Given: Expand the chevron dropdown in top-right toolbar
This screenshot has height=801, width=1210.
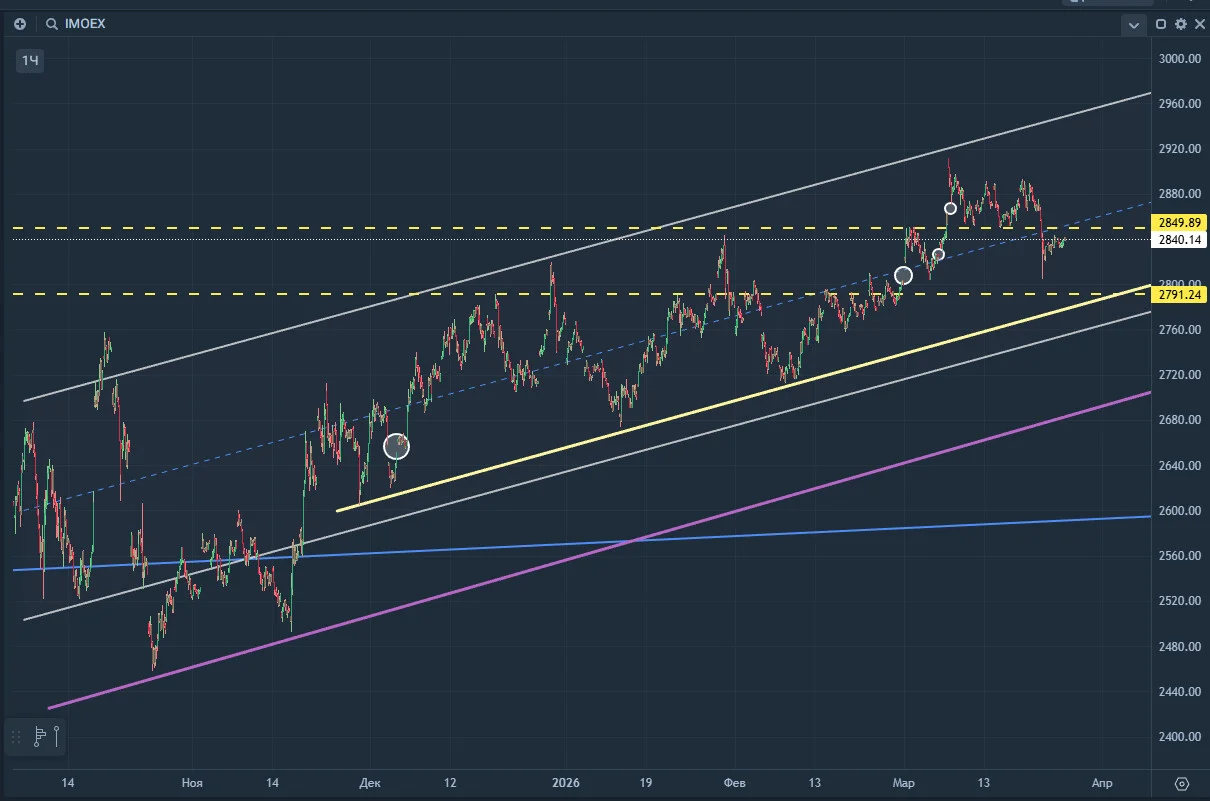Looking at the screenshot, I should click(1133, 24).
